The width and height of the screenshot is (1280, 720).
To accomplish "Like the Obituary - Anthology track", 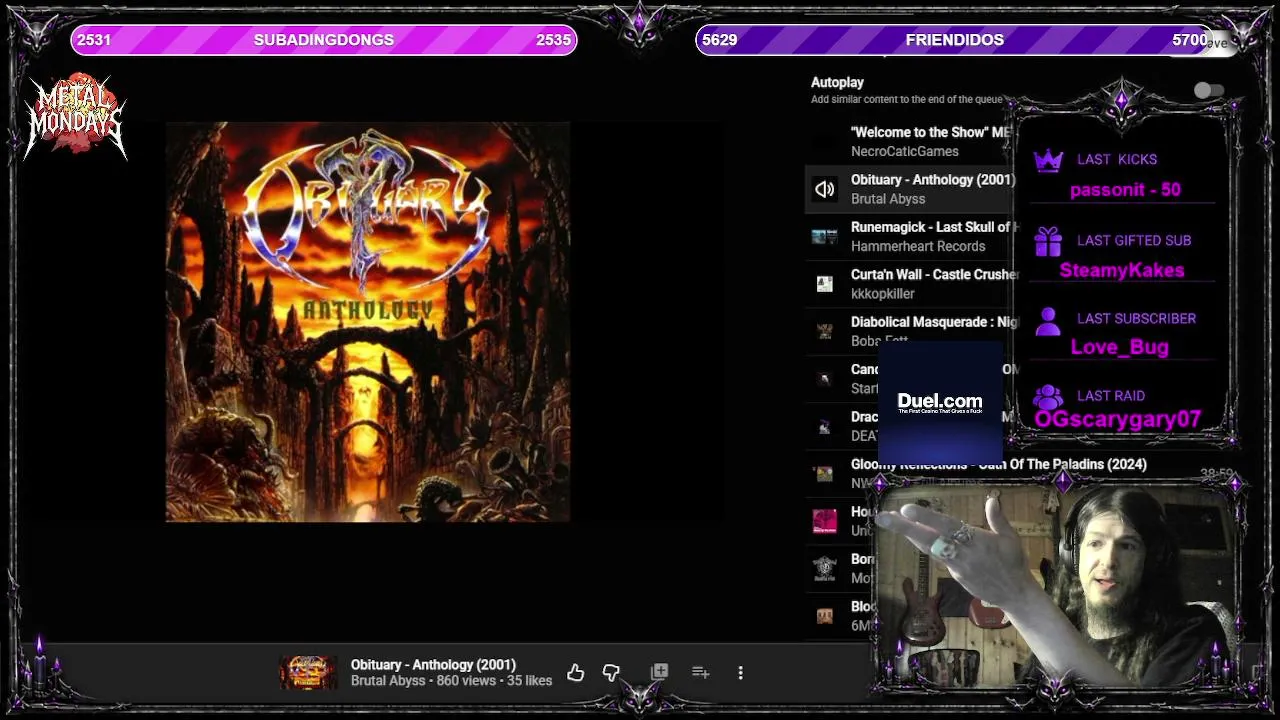I will pos(575,673).
